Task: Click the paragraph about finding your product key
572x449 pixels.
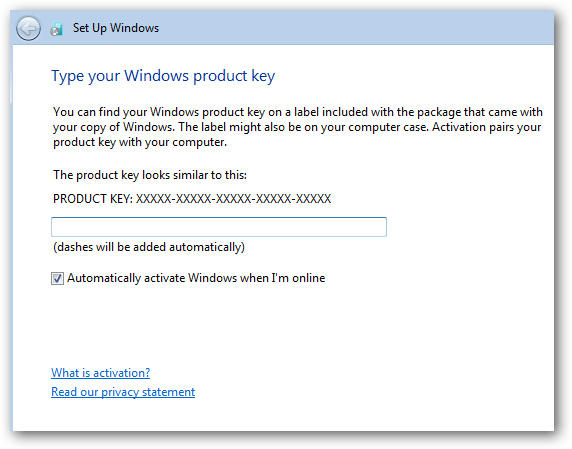Action: (x=298, y=127)
